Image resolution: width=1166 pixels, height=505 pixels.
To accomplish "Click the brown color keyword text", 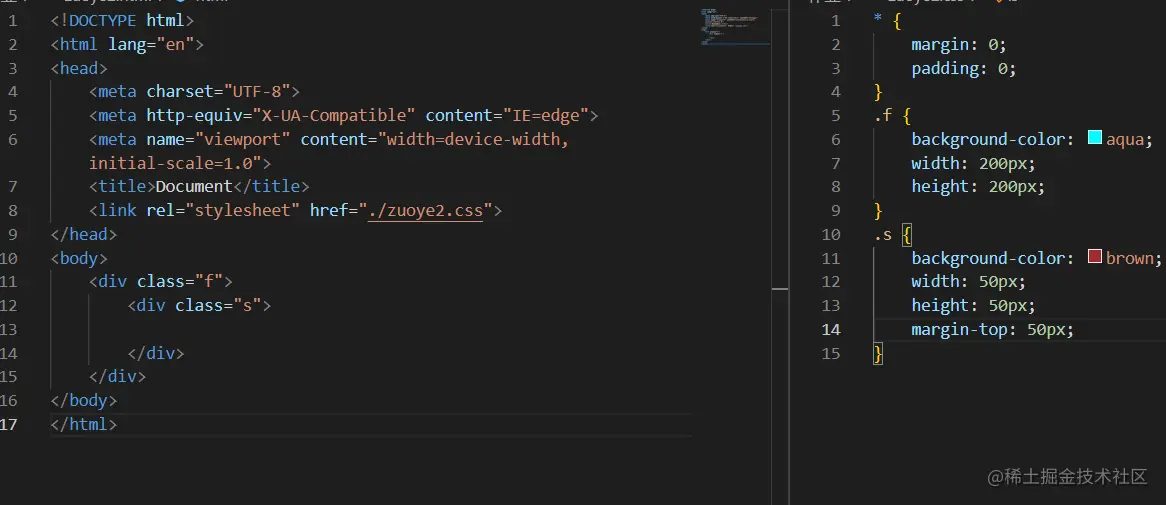I will tap(1130, 258).
